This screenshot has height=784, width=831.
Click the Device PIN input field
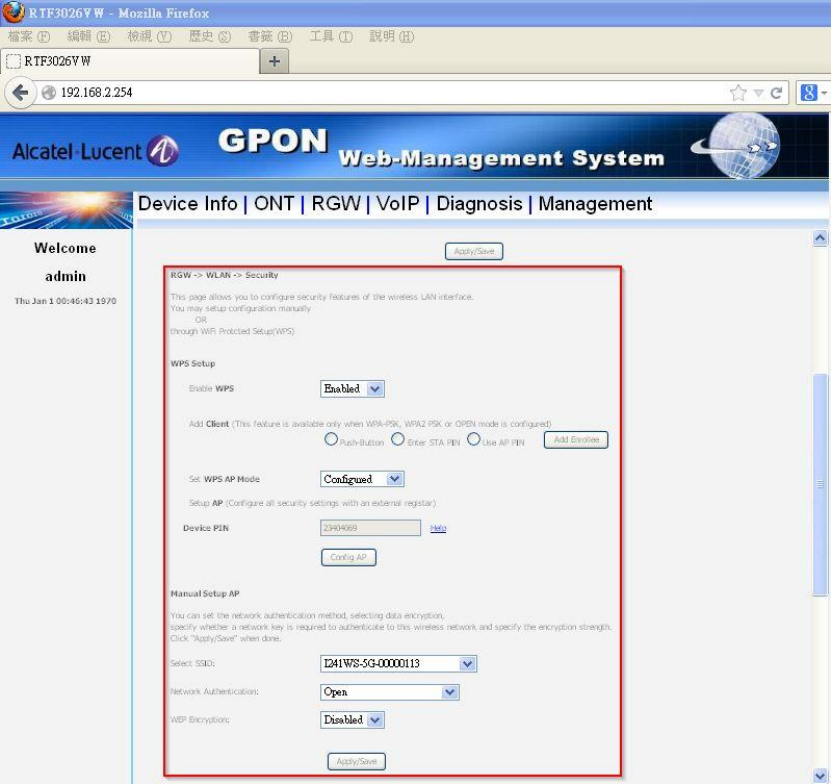tap(370, 528)
